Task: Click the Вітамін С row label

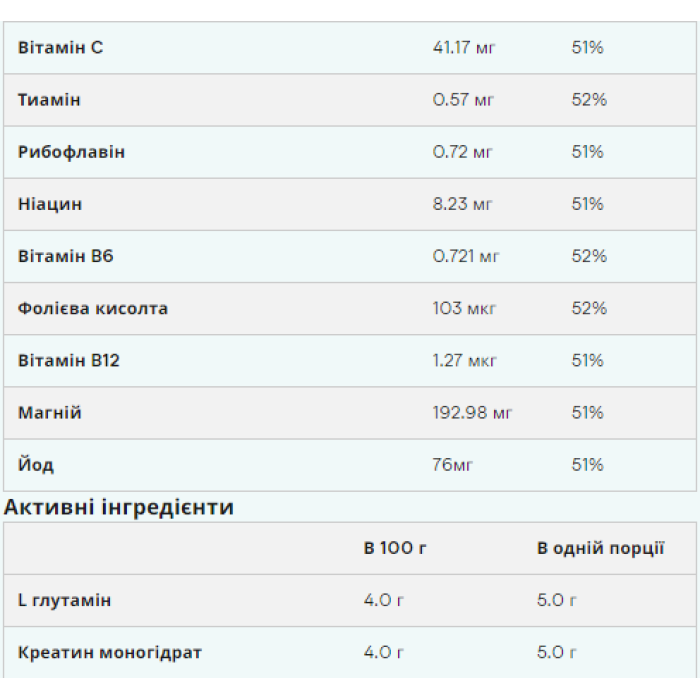Action: pyautogui.click(x=60, y=48)
